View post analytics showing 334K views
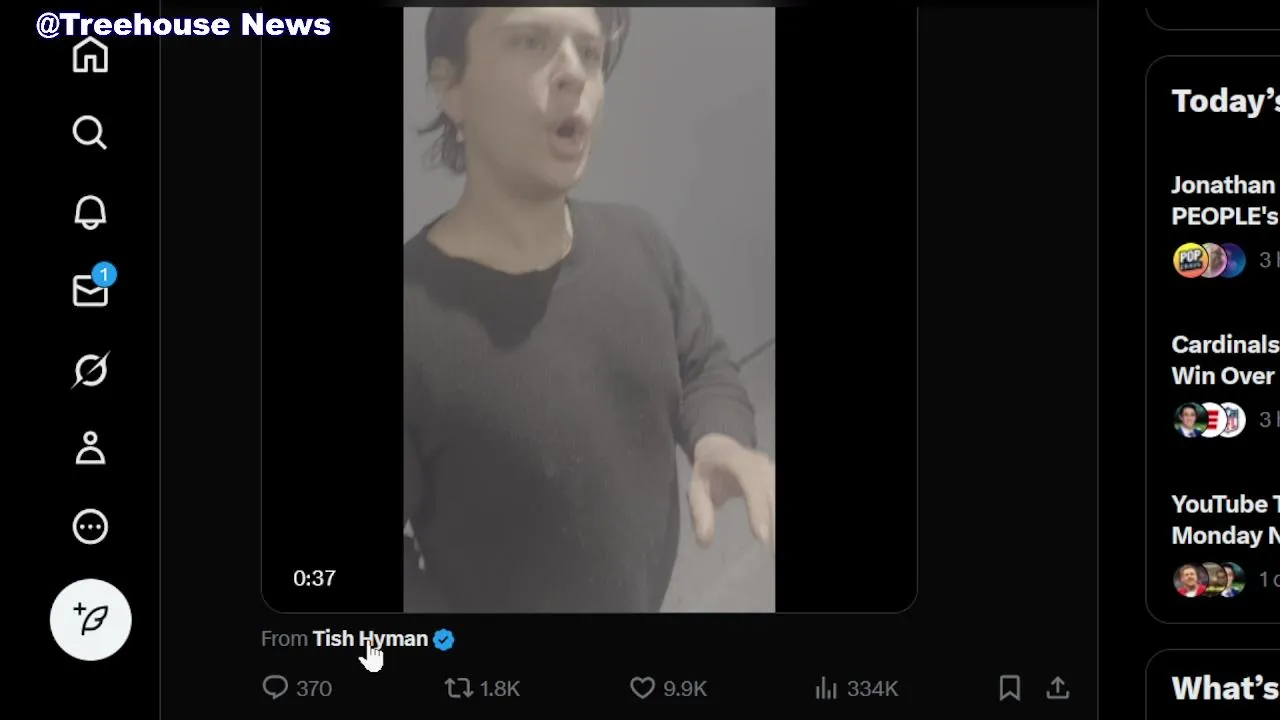Screen dimensions: 1280x720 tap(826, 688)
